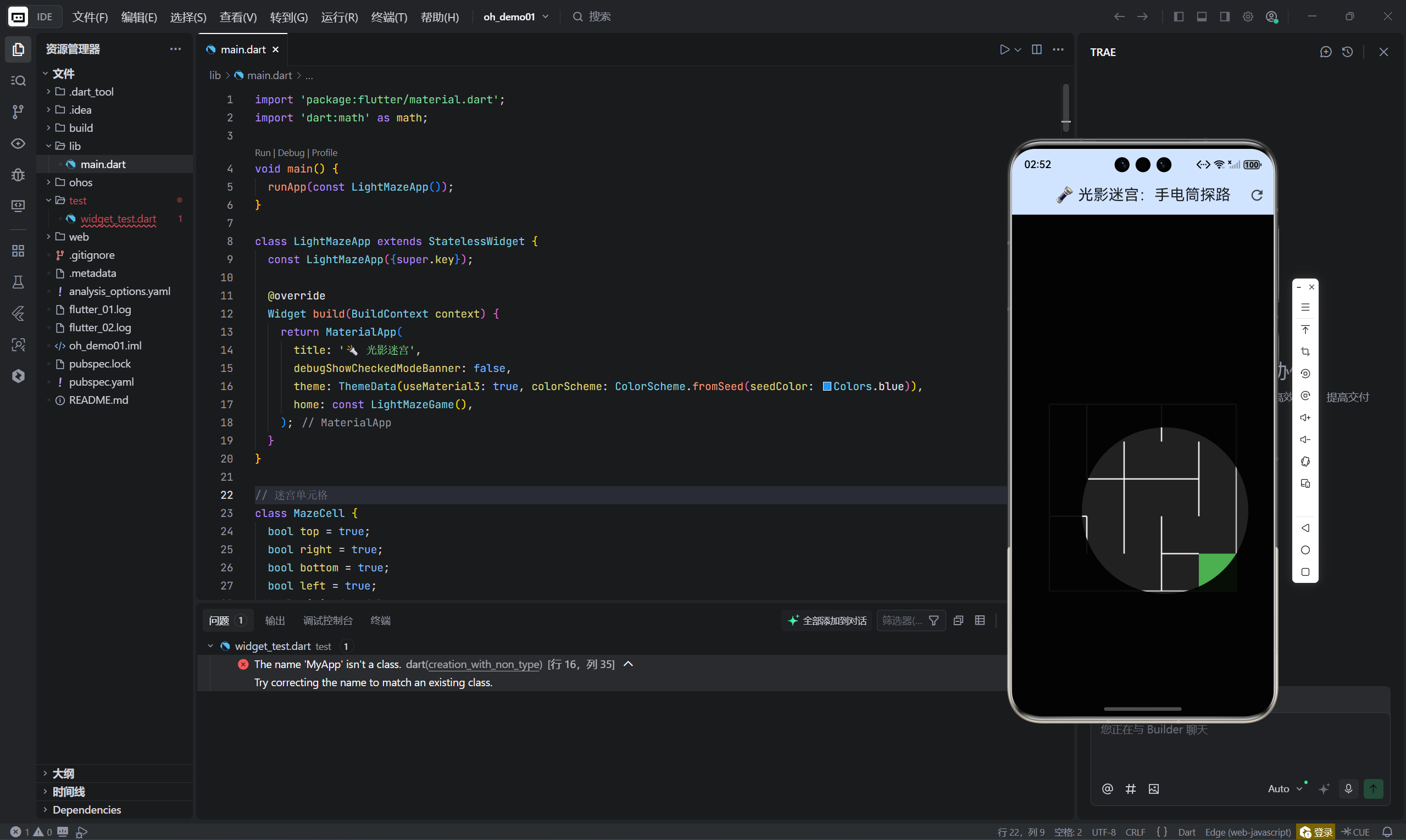
Task: Click the run and debug bug icon
Action: [x=18, y=175]
